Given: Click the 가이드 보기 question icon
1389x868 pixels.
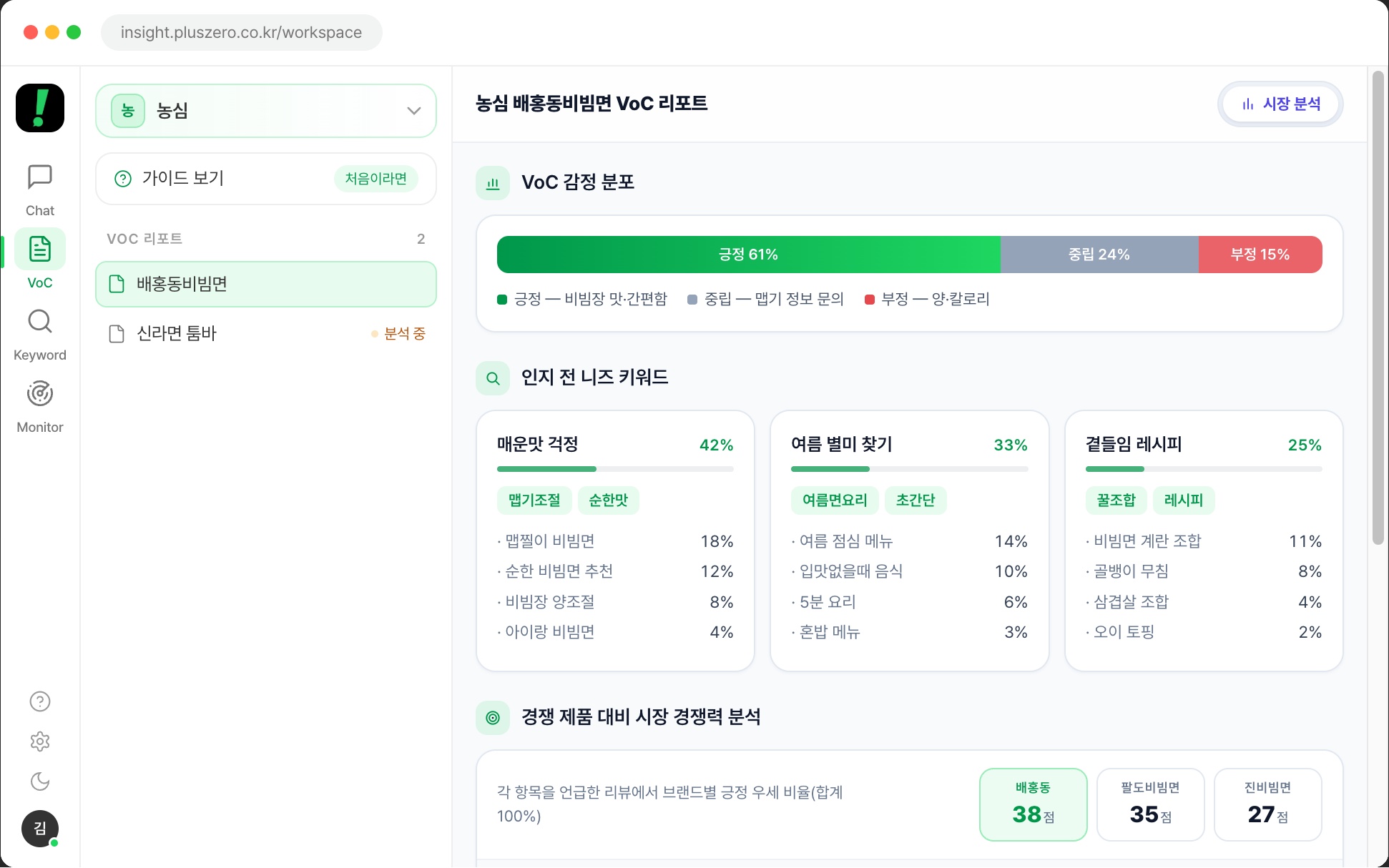Looking at the screenshot, I should click(x=123, y=179).
